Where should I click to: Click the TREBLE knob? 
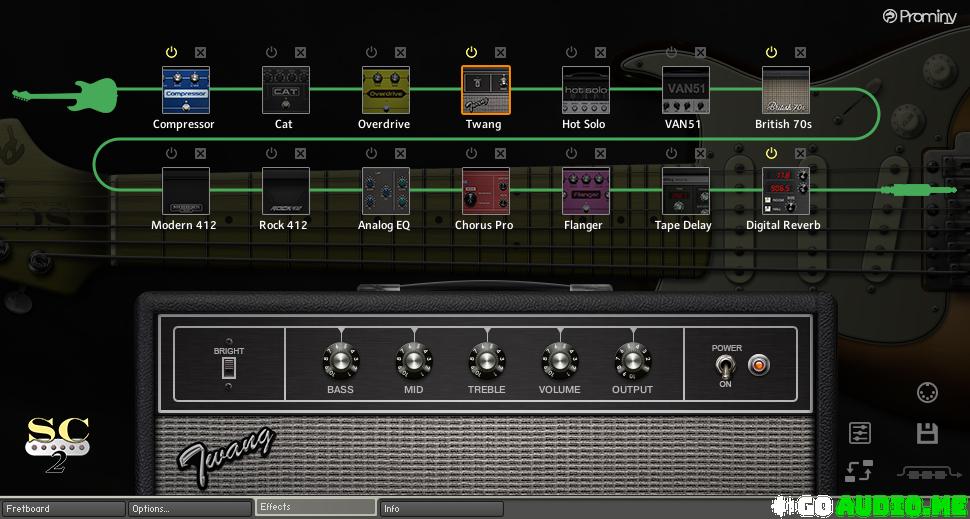pyautogui.click(x=487, y=361)
